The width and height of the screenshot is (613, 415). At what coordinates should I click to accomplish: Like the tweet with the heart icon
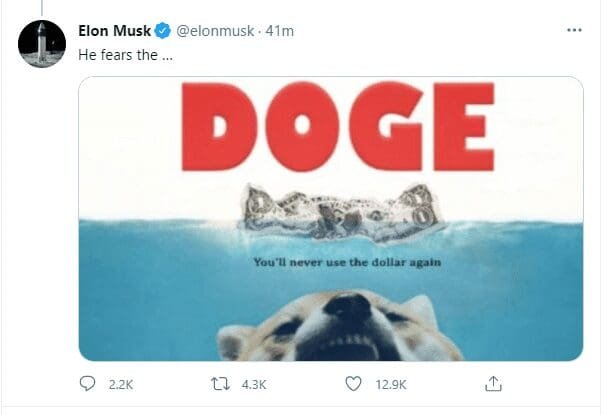(x=353, y=383)
